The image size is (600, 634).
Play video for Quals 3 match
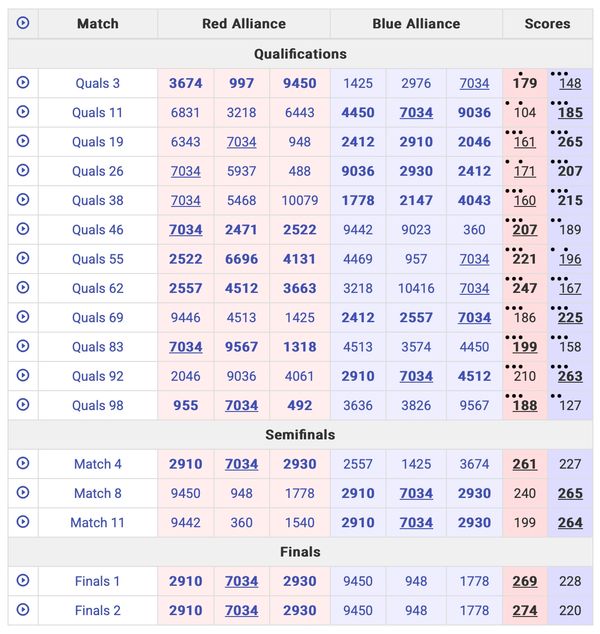tap(23, 83)
